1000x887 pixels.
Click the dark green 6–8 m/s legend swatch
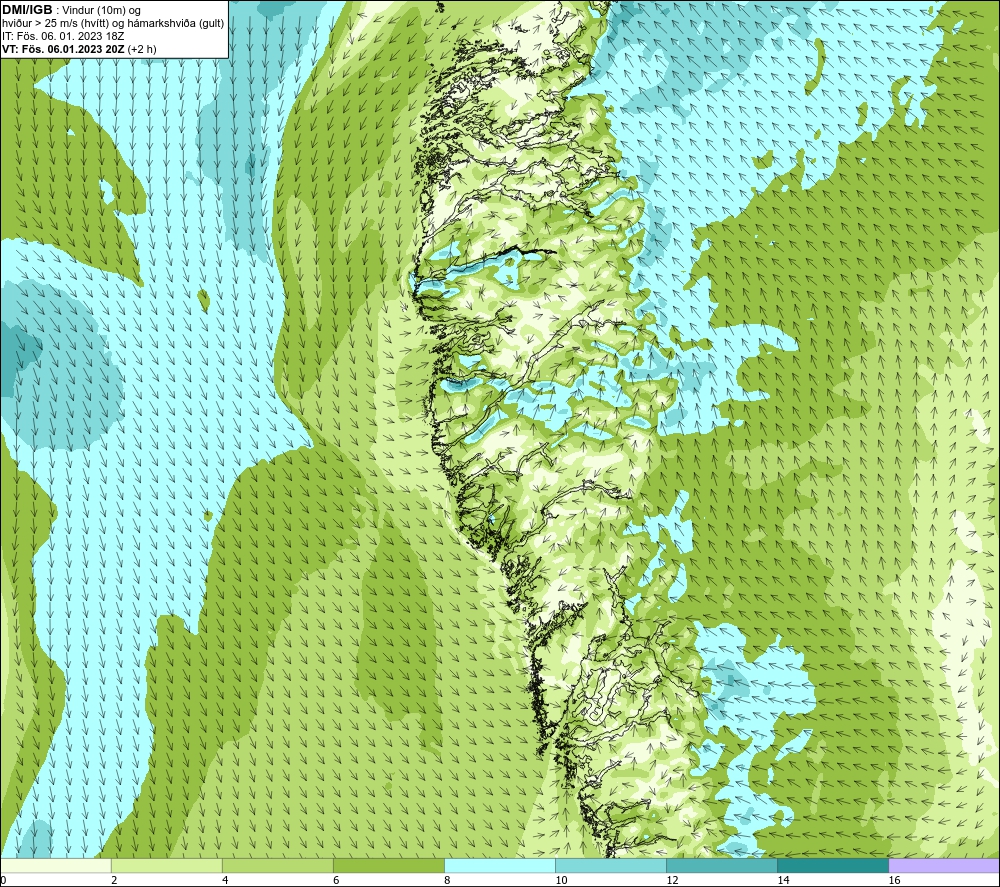[x=389, y=865]
